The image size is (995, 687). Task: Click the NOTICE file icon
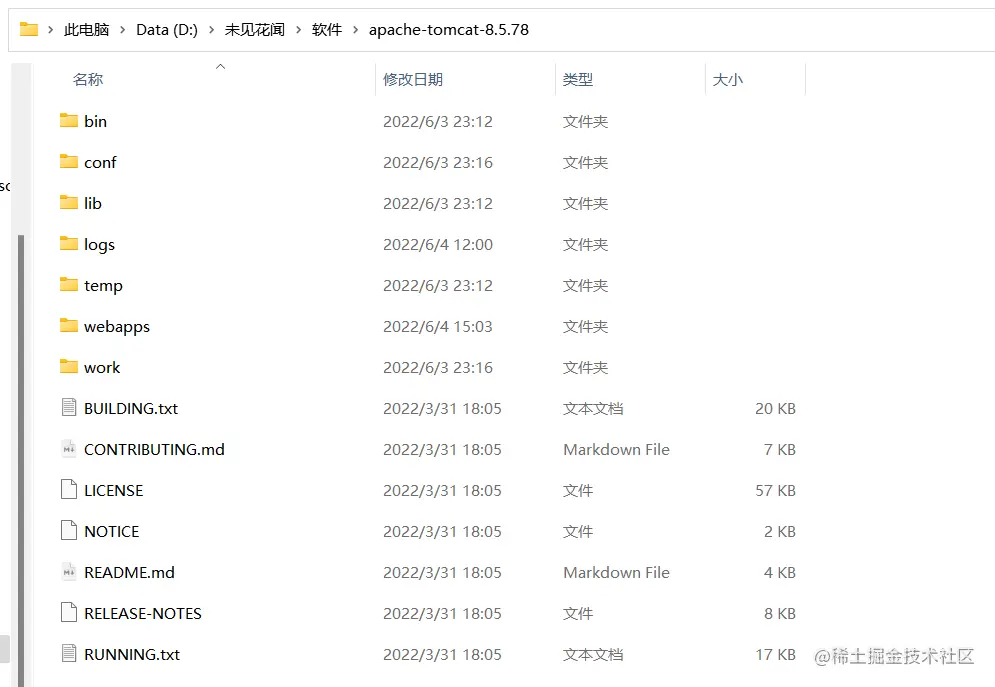(69, 530)
